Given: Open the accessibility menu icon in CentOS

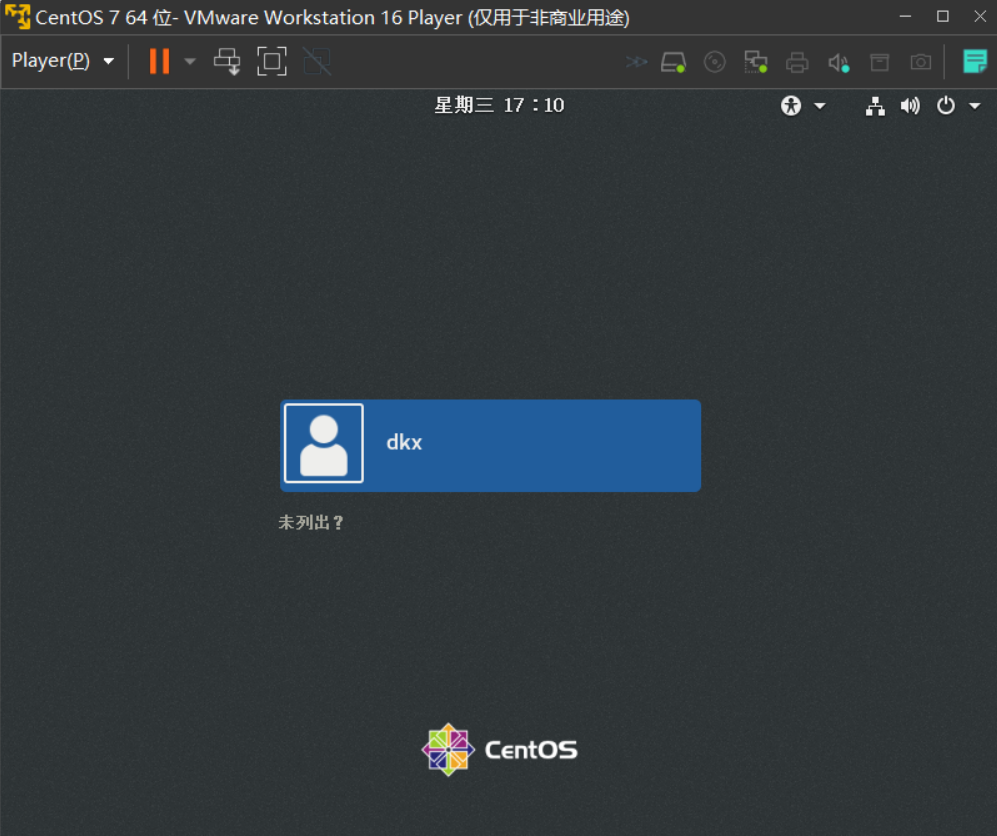Looking at the screenshot, I should (x=791, y=106).
